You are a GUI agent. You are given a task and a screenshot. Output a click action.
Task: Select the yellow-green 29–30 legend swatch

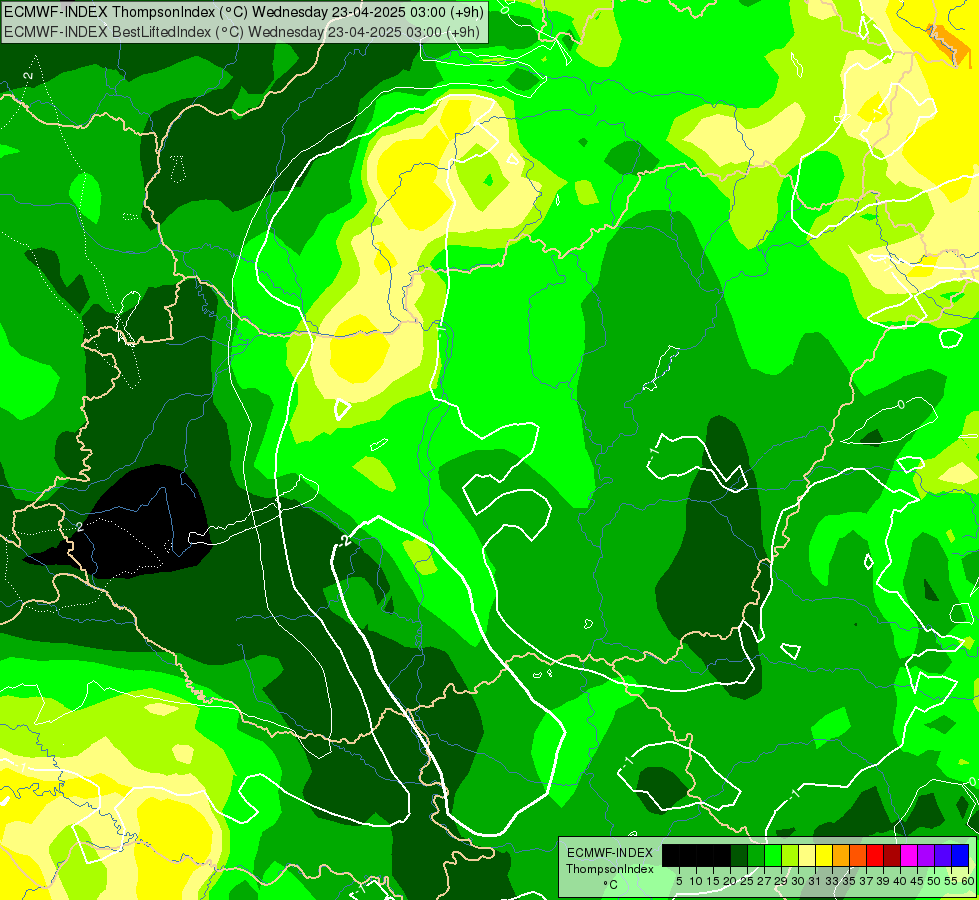(790, 855)
